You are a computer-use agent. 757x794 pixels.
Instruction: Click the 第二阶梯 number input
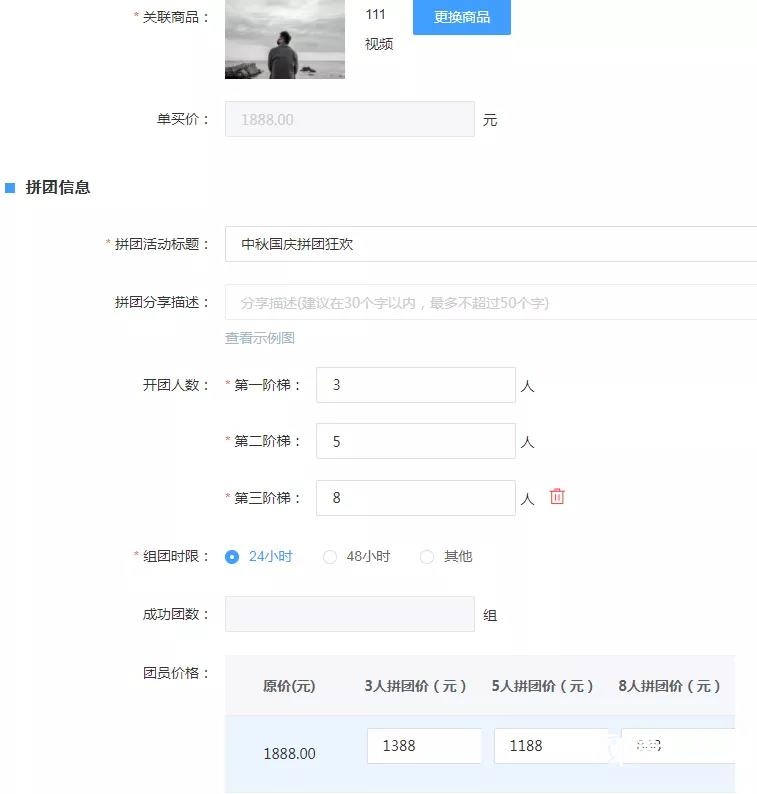(x=415, y=441)
